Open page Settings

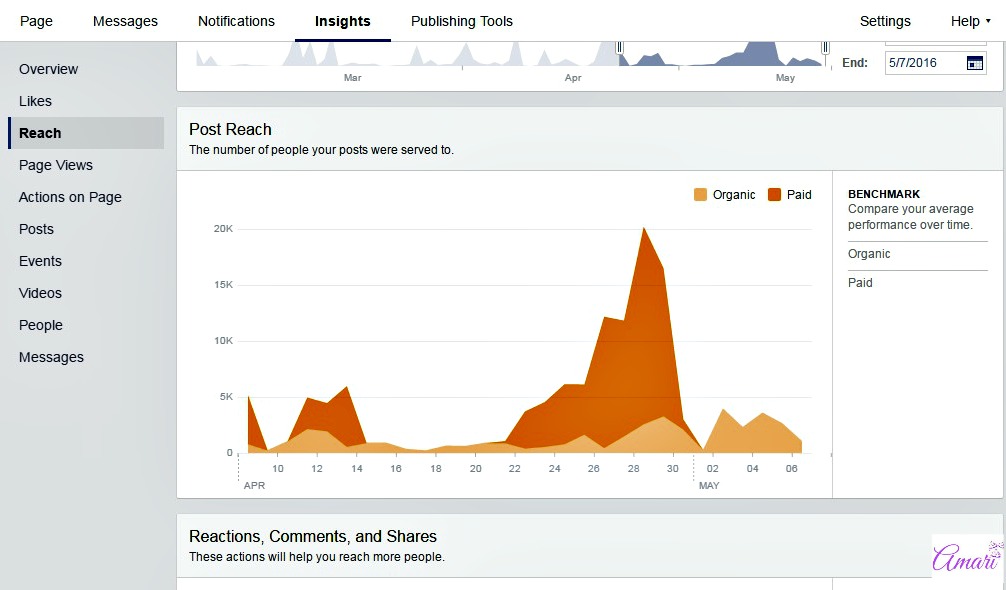(x=885, y=21)
